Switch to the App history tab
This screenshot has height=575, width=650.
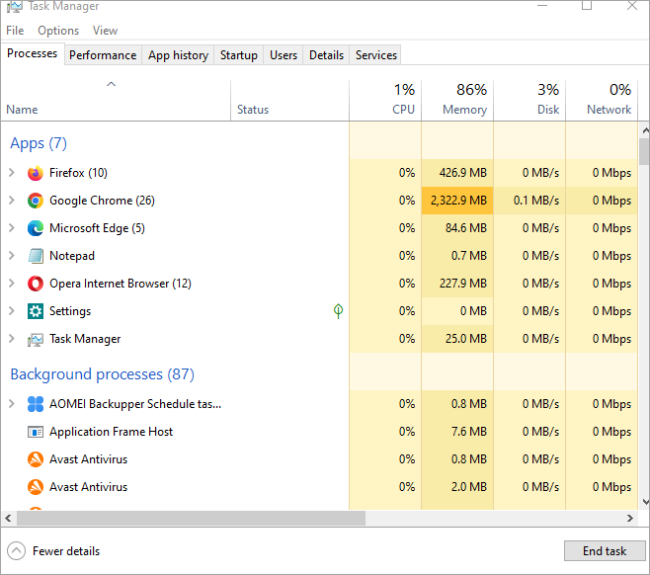pos(178,55)
